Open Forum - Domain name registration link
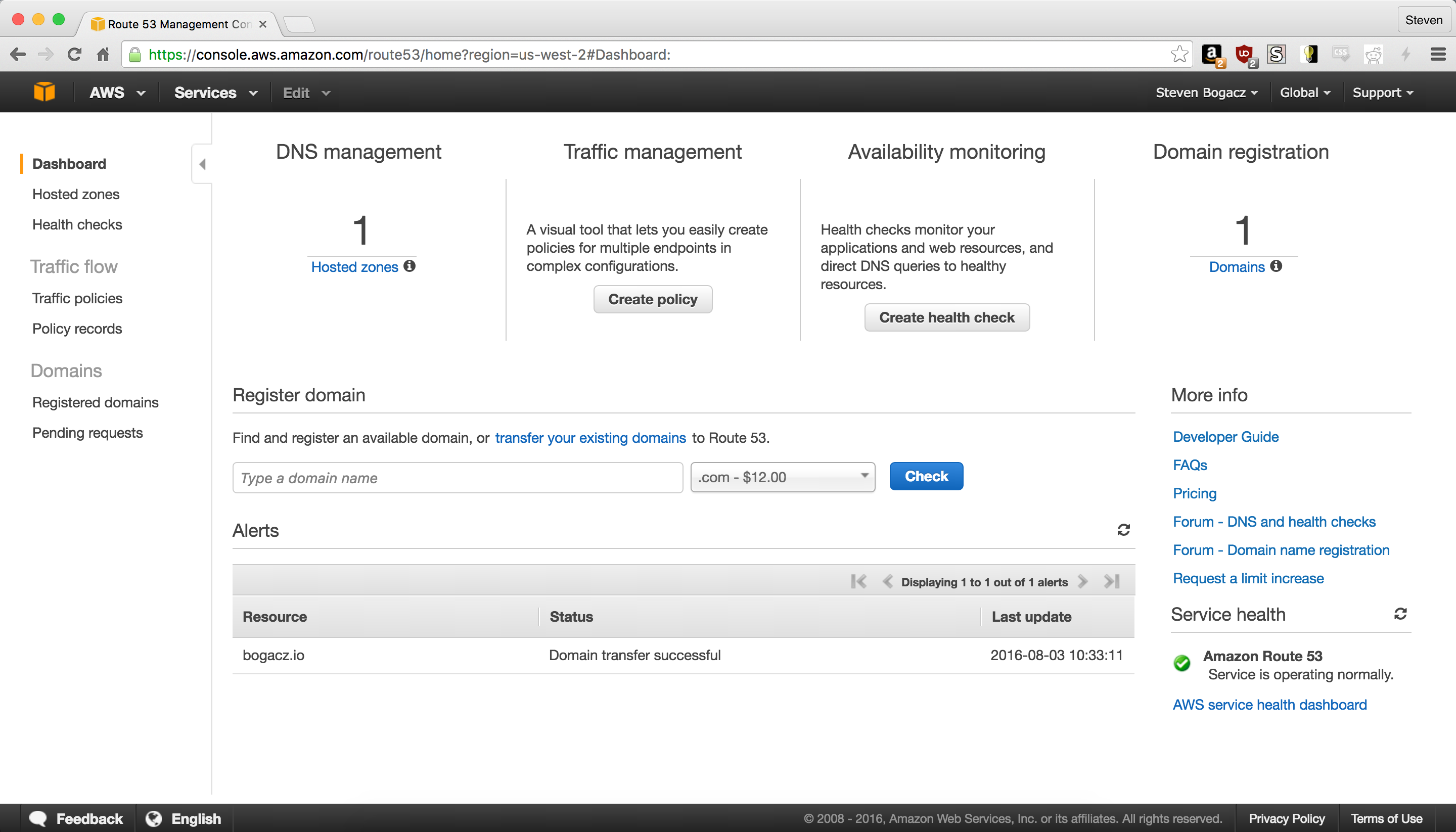 (x=1281, y=550)
